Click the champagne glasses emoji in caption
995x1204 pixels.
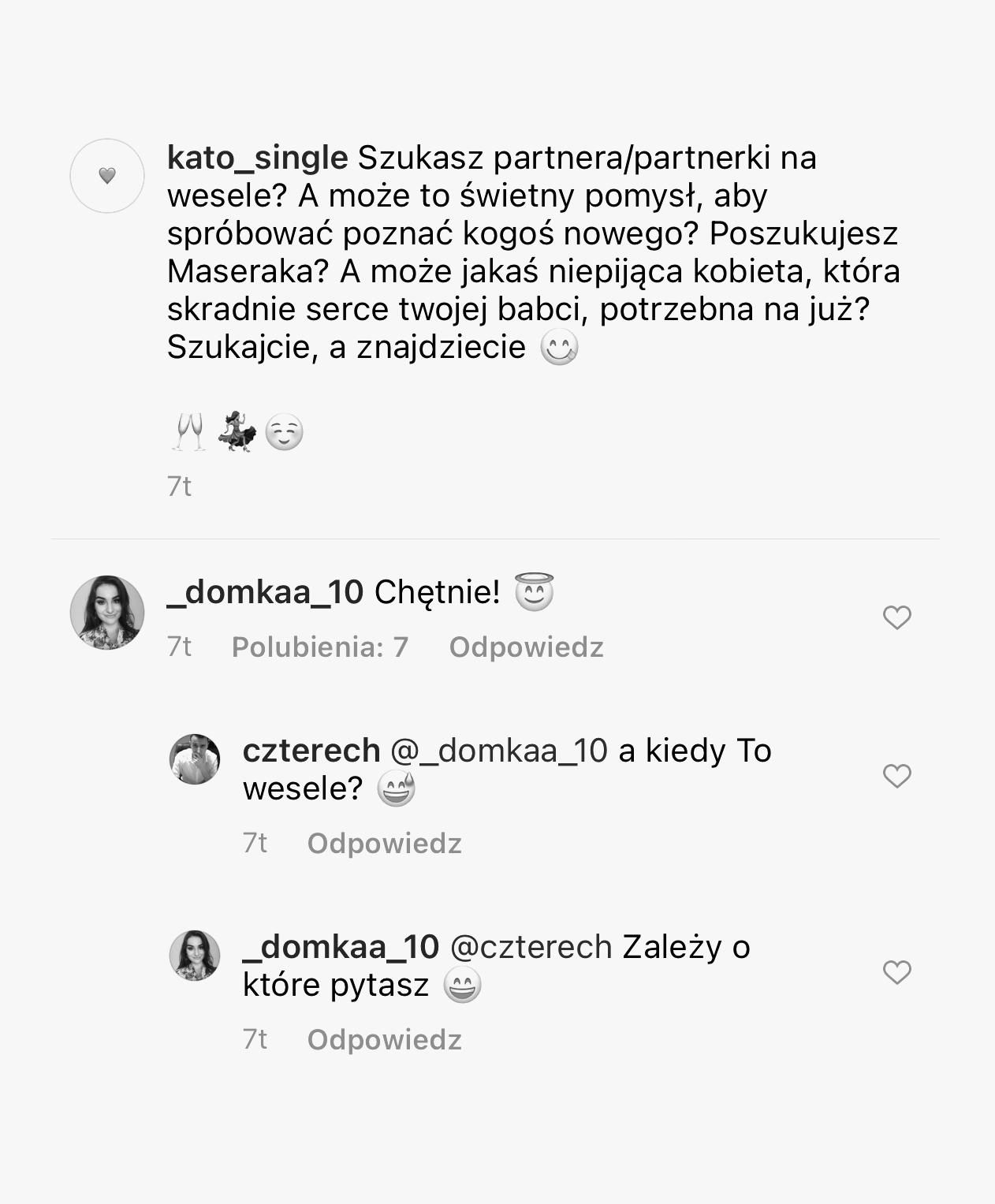188,432
